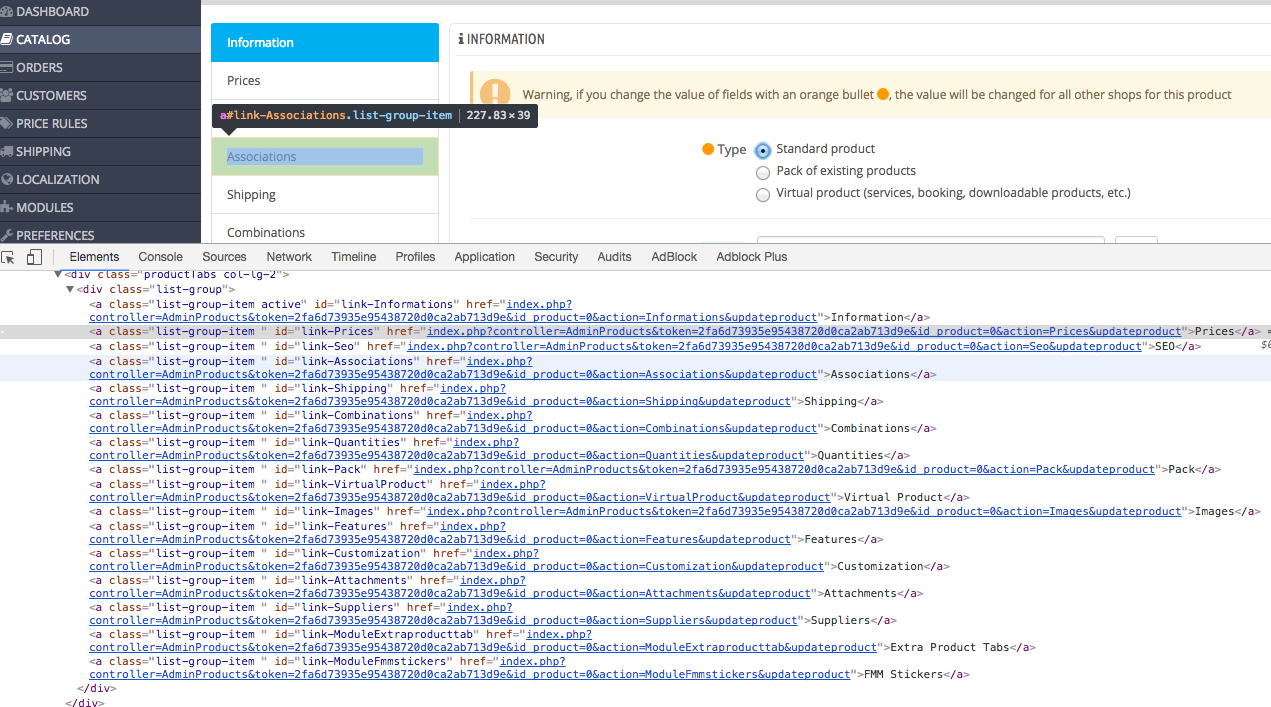
Task: Click the warning exclamation icon in alert
Action: 495,94
